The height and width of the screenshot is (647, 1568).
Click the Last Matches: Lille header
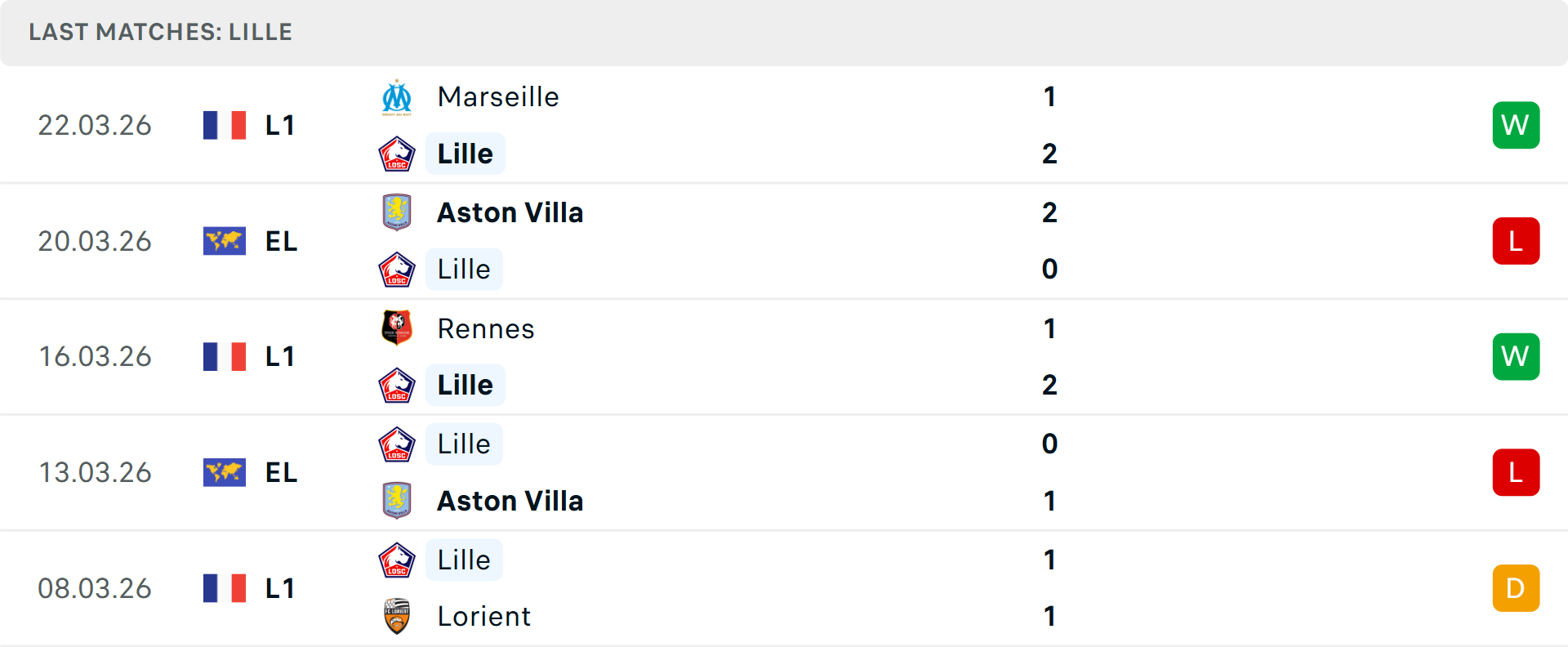click(x=160, y=32)
